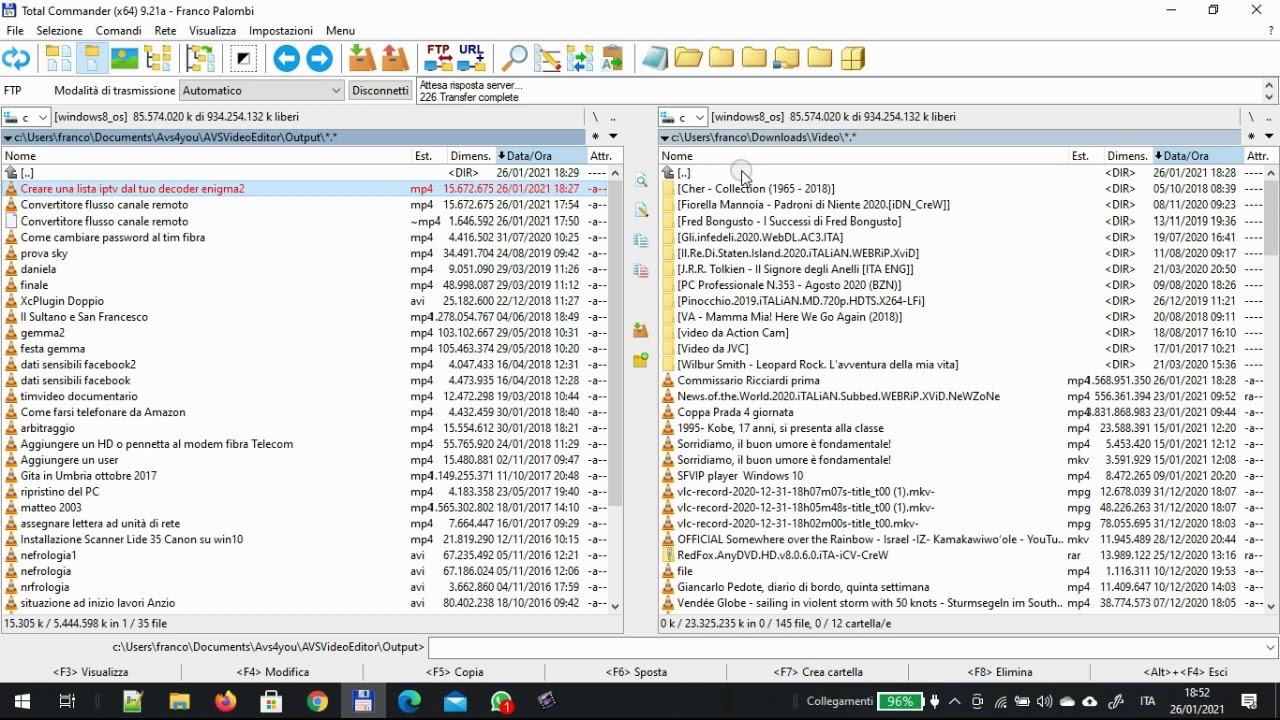This screenshot has height=720, width=1280.
Task: Open the Rete menu
Action: point(166,31)
